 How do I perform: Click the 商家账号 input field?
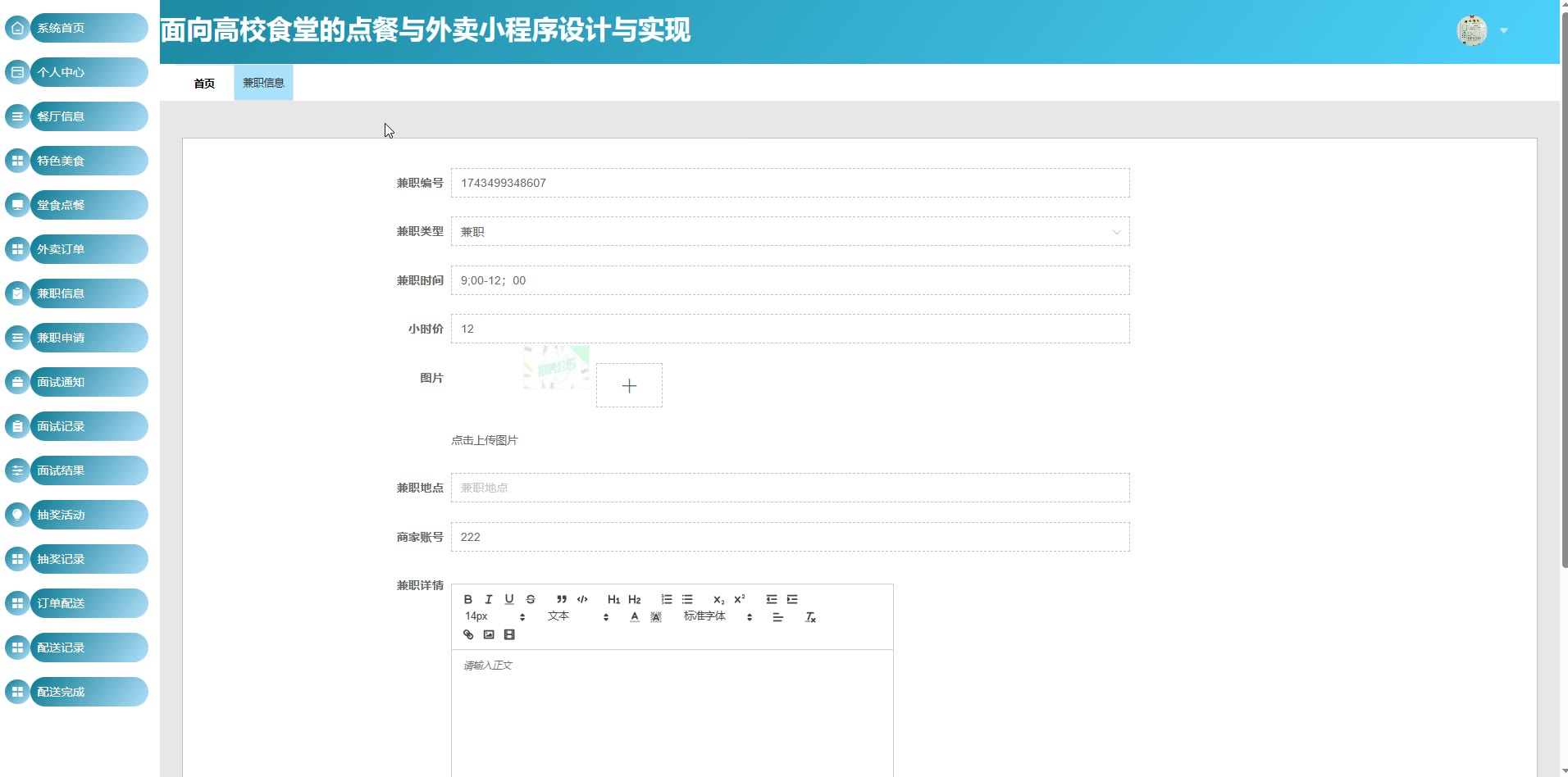[x=790, y=537]
